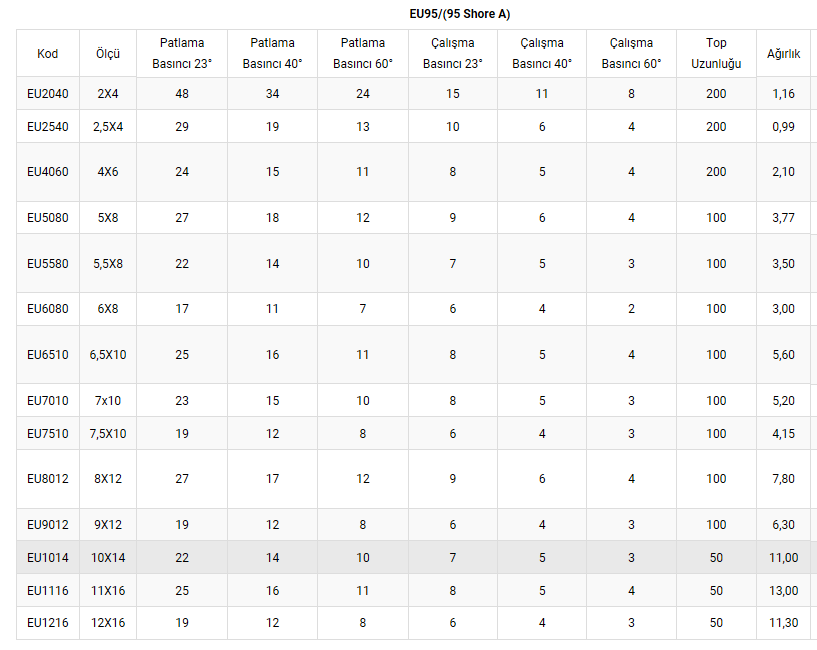Select the EU95/(95 Shore A) title
This screenshot has height=650, width=817.
(460, 14)
